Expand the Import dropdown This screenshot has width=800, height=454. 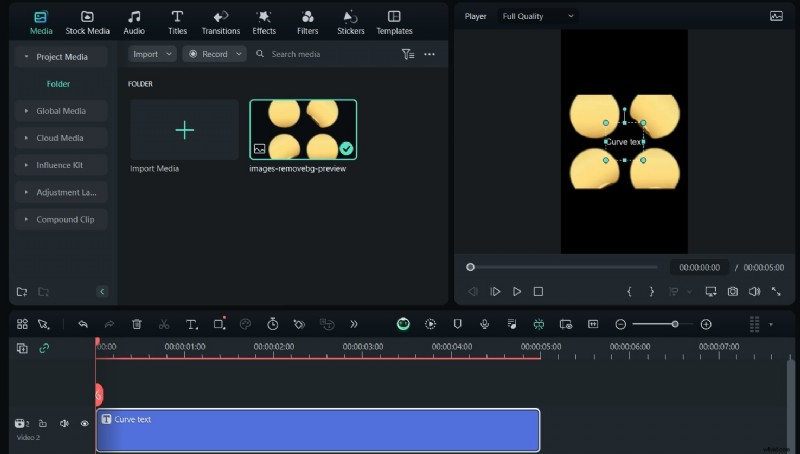pos(151,54)
